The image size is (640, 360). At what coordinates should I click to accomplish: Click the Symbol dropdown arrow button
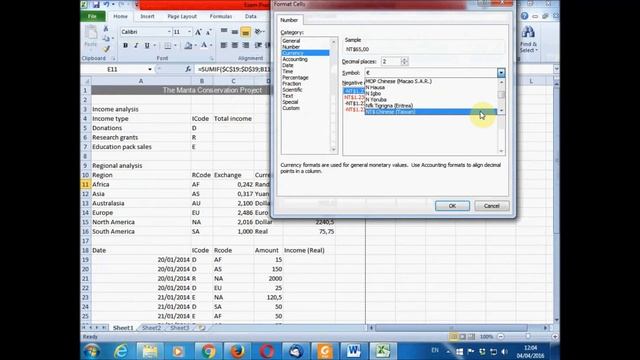coord(501,73)
